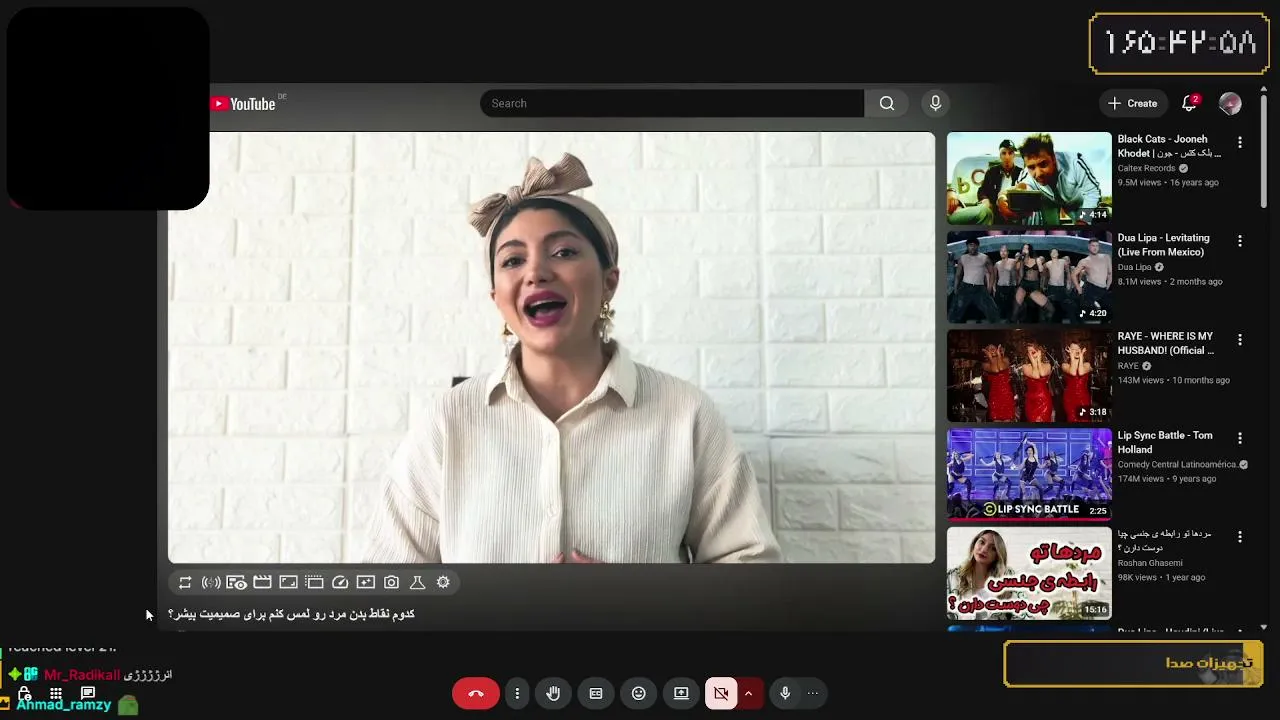Expand camera options with the up chevron
The image size is (1280, 720).
(x=748, y=693)
